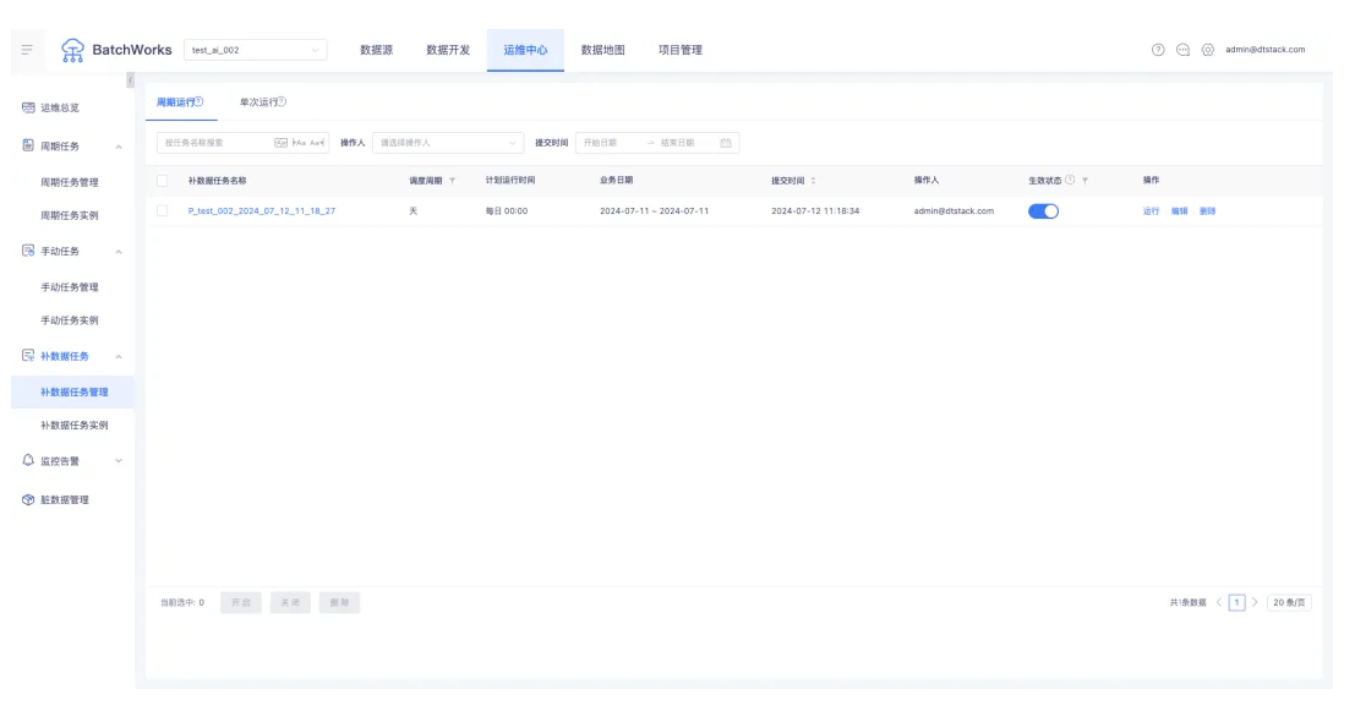Click the BatchWorks cloud logo
The image size is (1356, 720).
73,50
